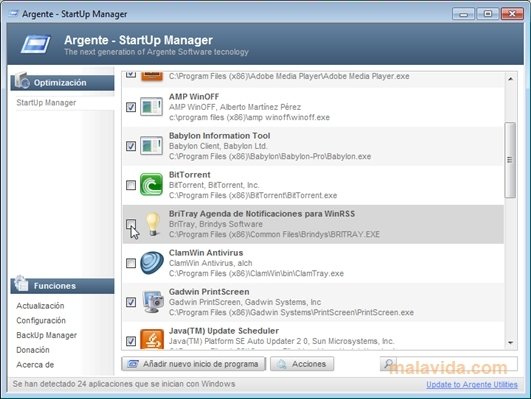Enable the BitTorrent startup checkbox
531x399 pixels.
coord(131,185)
